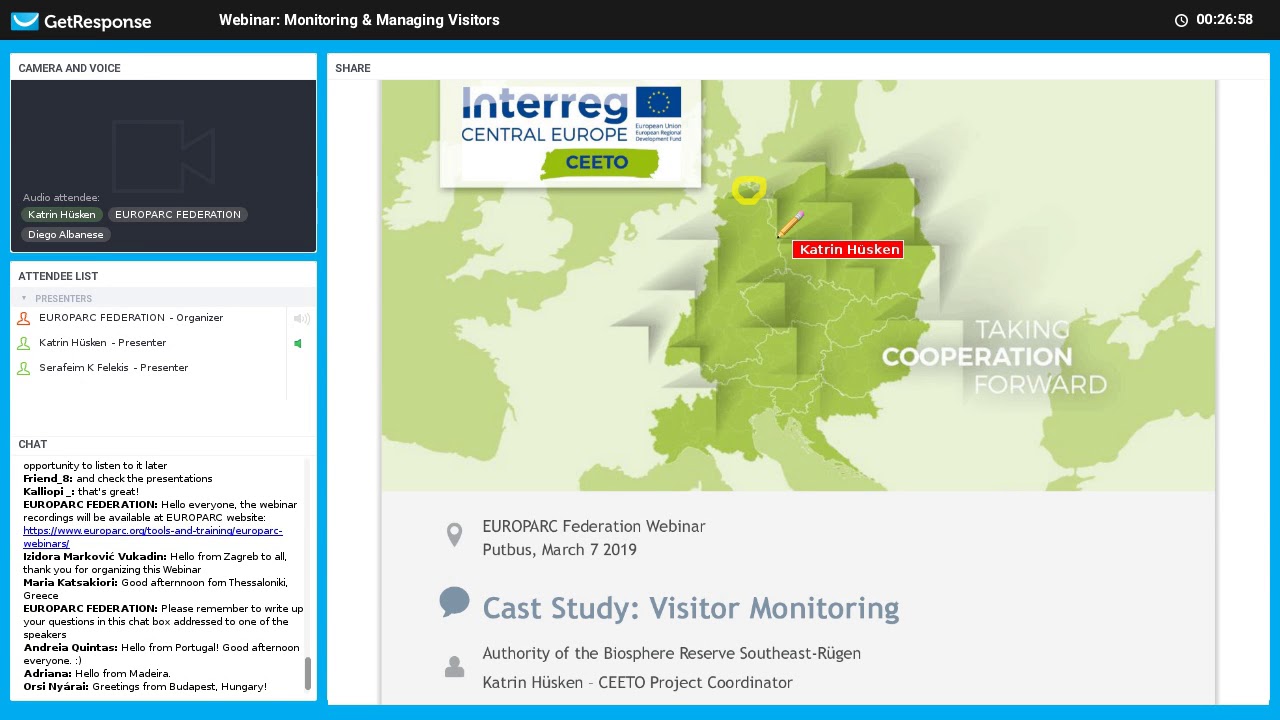Click the webinar title Monitoring & Managing Visitors
This screenshot has height=720, width=1280.
coord(359,20)
